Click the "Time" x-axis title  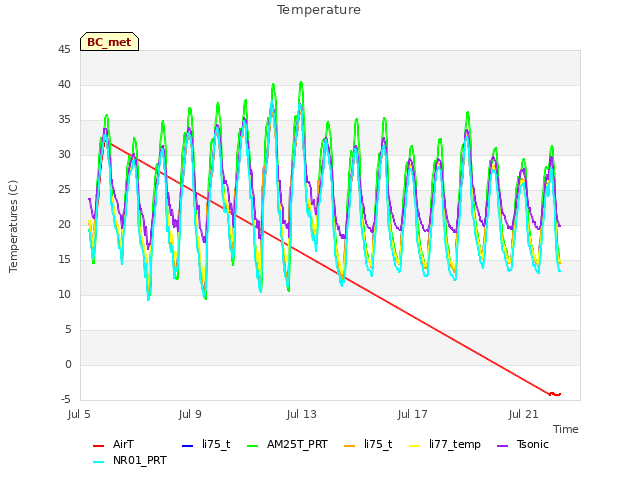tap(566, 429)
